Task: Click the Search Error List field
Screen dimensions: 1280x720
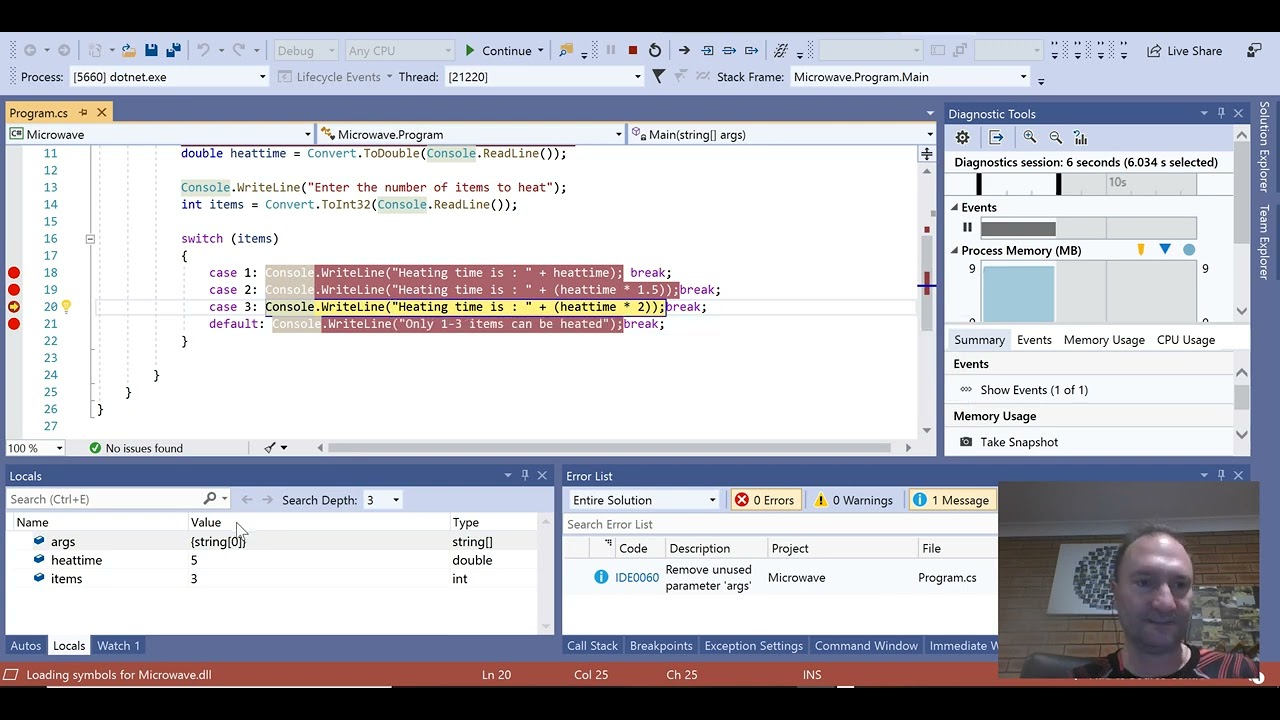Action: (780, 524)
